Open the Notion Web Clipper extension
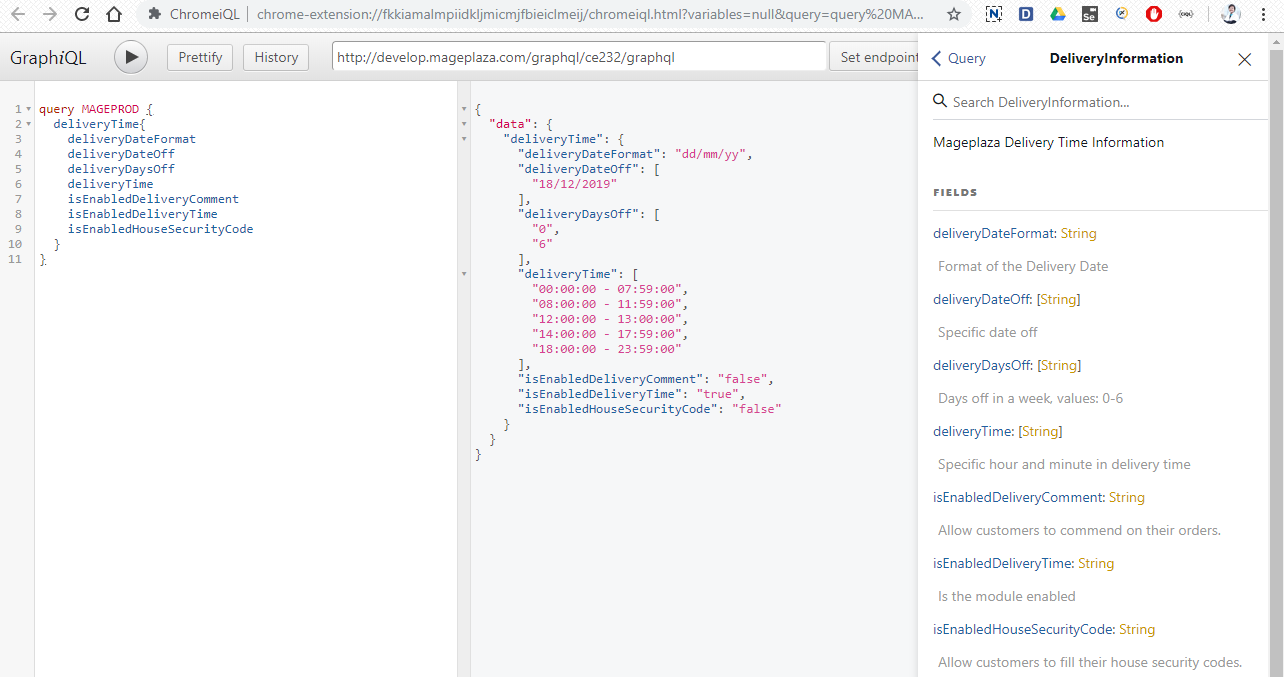 point(994,15)
